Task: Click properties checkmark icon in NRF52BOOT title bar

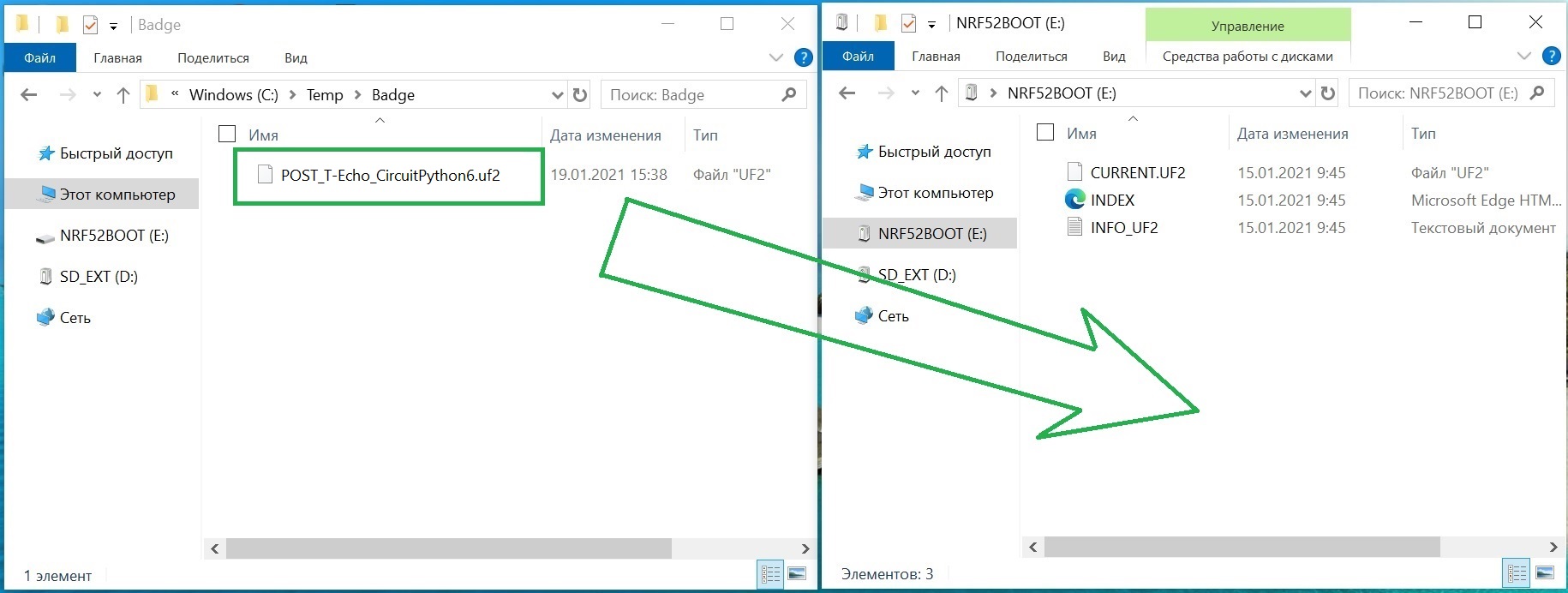Action: point(908,24)
